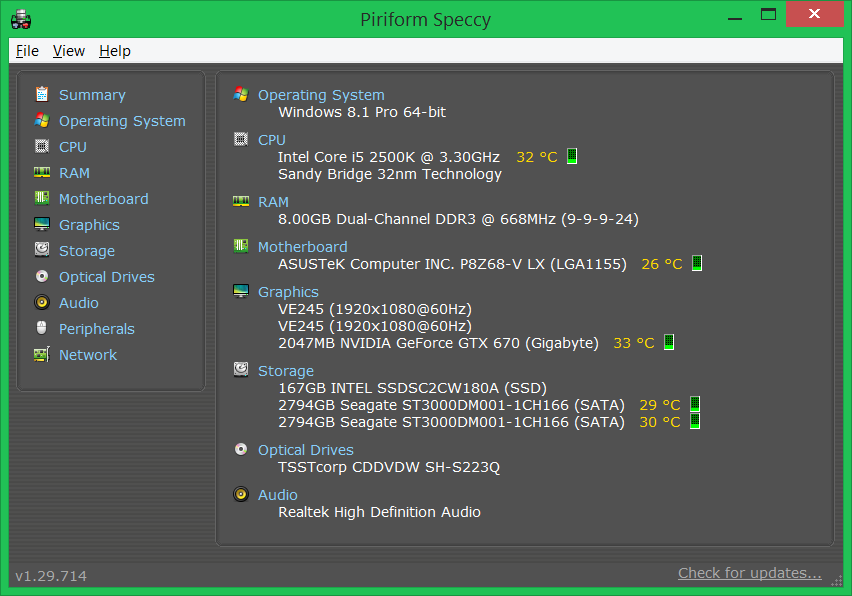Click the NVIDIA GeForce GTX 670 line

click(x=438, y=343)
